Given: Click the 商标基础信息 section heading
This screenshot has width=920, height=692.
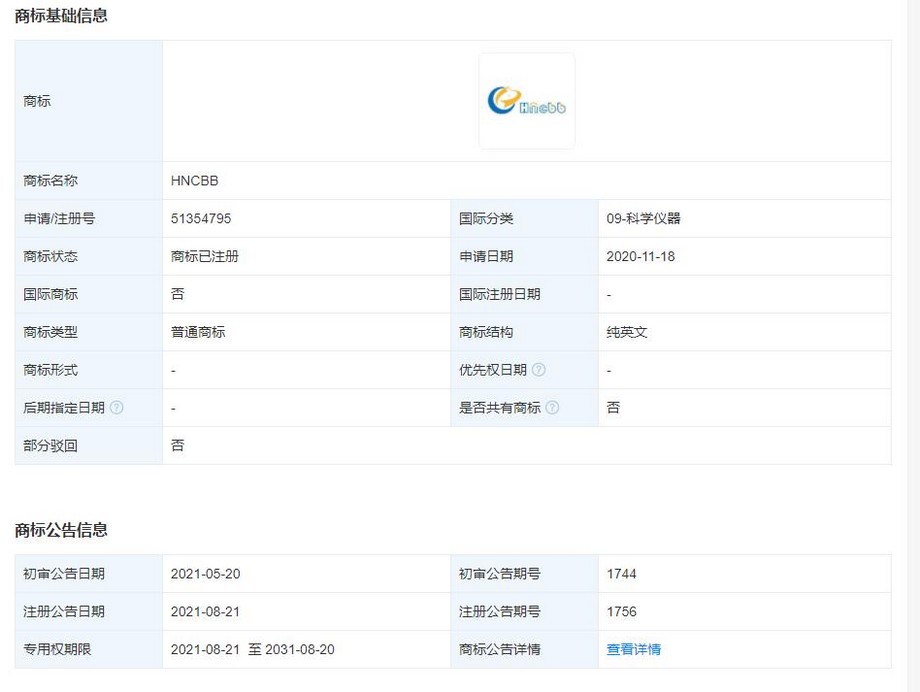Looking at the screenshot, I should pyautogui.click(x=61, y=16).
